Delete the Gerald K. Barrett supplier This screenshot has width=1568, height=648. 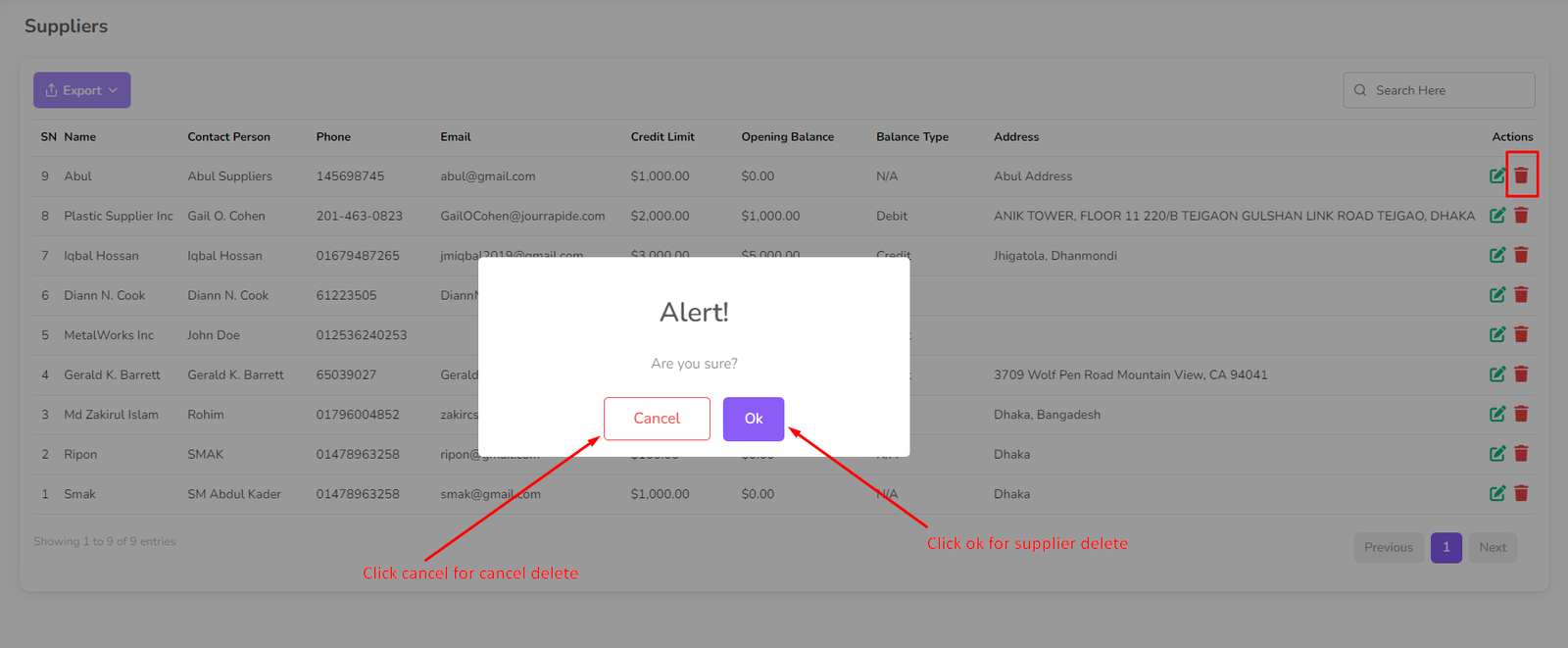1521,374
